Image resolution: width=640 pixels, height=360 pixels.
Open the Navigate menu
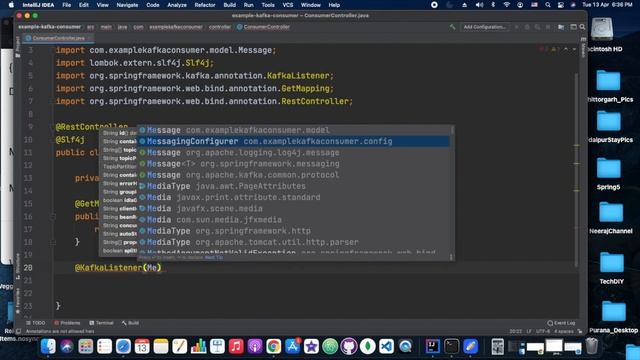coord(127,5)
